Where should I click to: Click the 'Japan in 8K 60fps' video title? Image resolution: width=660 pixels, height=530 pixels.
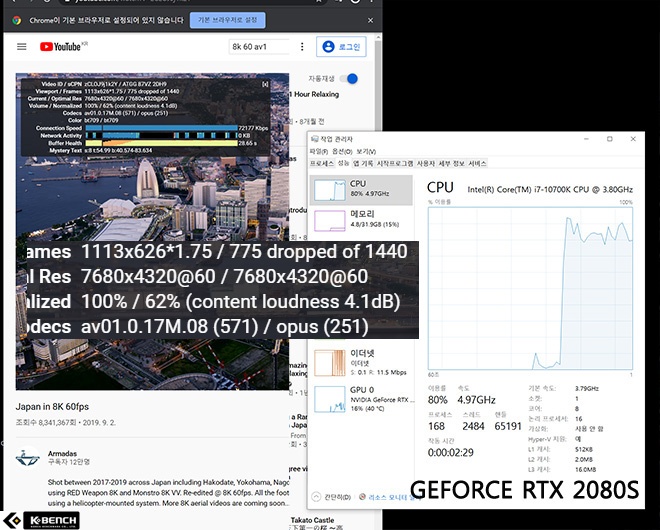[x=52, y=407]
